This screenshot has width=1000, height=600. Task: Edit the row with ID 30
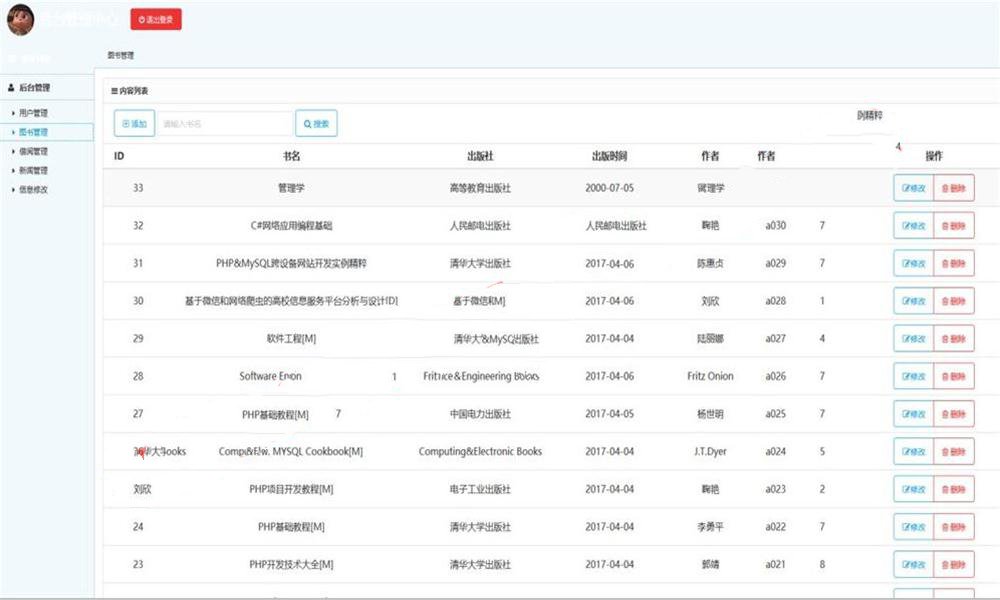913,301
